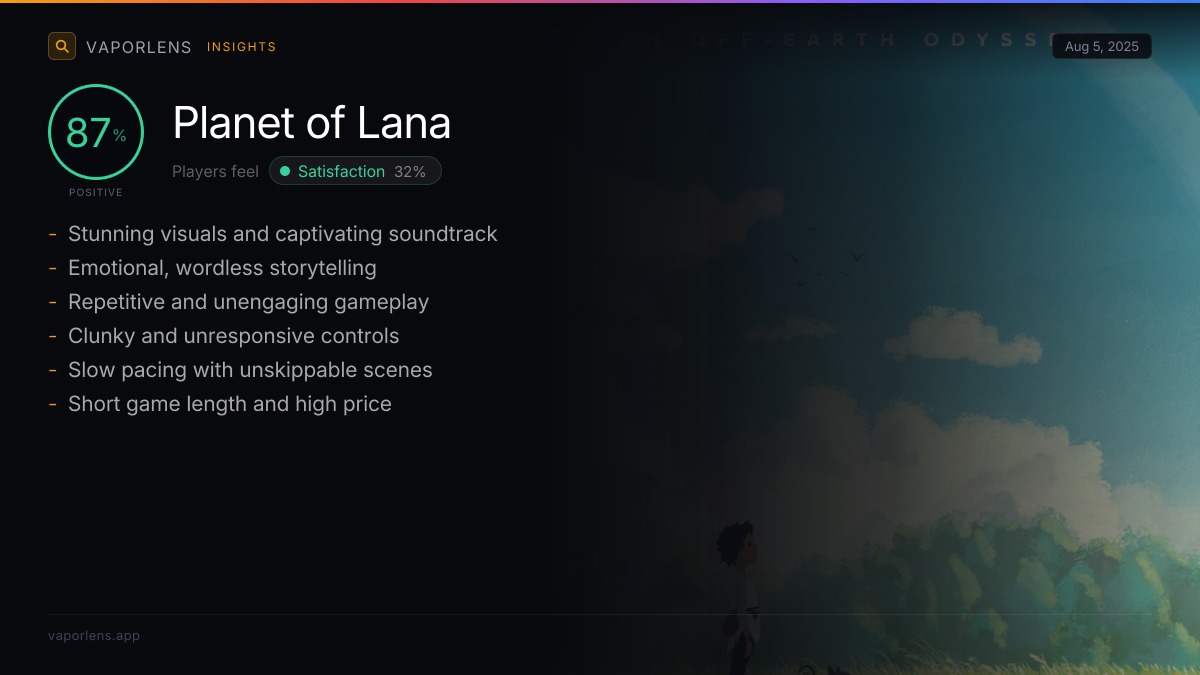Click the 87% positive score circle
The height and width of the screenshot is (675, 1200).
coord(96,132)
